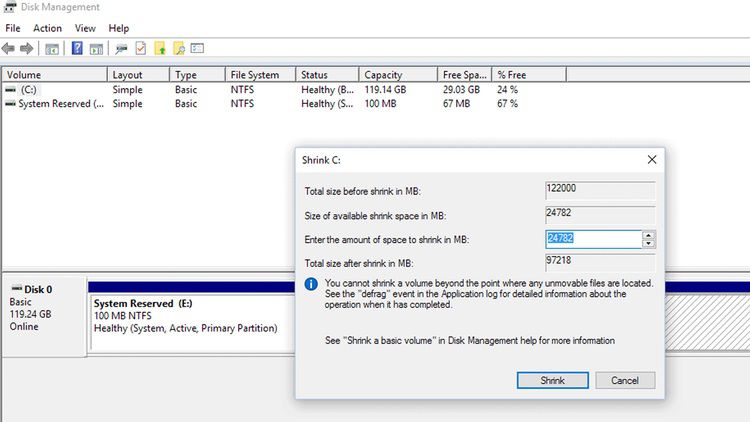Click the Connect/Refresh disk toolbar icon

click(122, 48)
